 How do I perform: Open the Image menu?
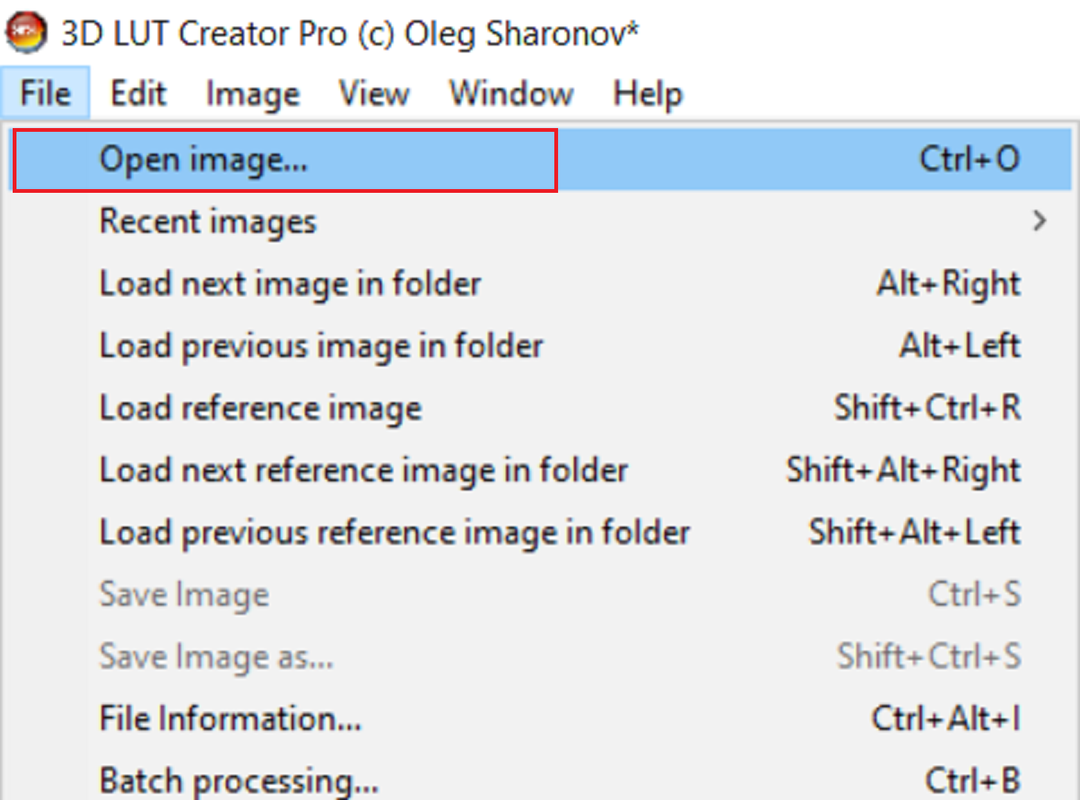pyautogui.click(x=253, y=93)
